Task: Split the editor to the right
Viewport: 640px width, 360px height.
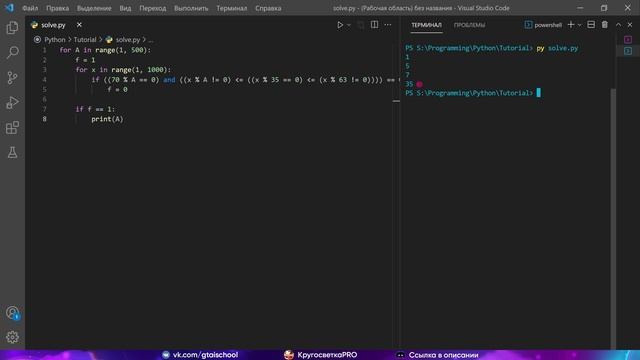Action: tap(374, 25)
